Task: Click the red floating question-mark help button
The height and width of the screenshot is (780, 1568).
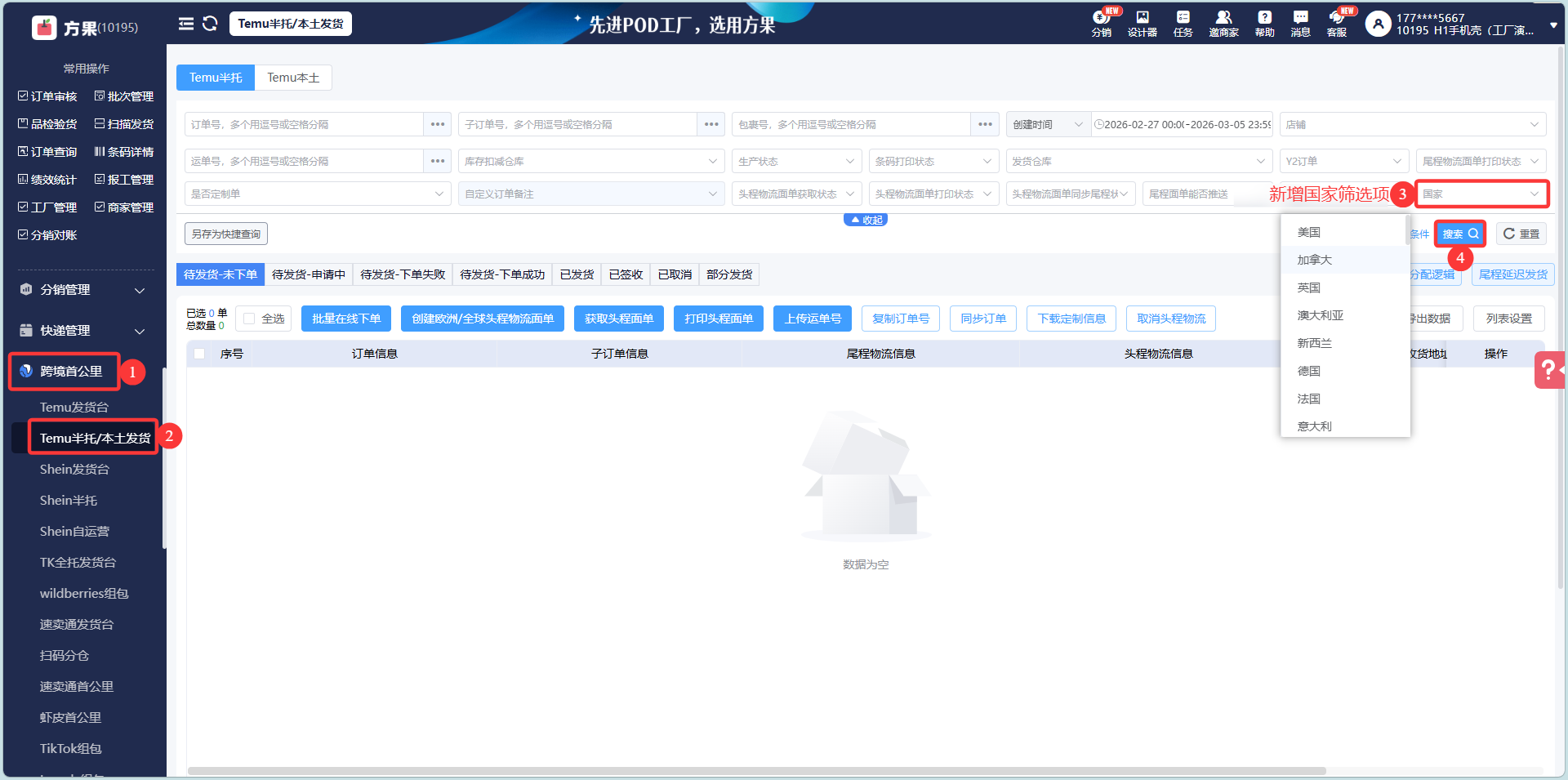Action: click(1548, 370)
